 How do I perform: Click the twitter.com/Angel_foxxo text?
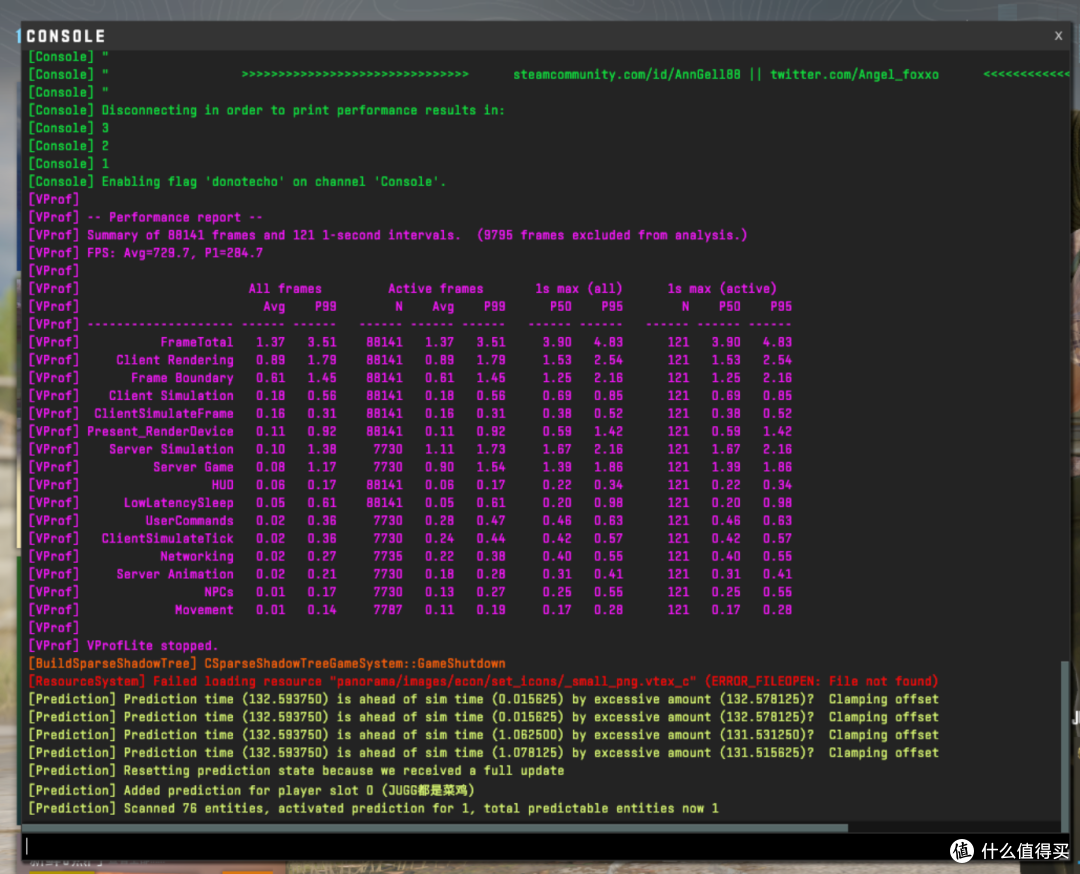854,74
